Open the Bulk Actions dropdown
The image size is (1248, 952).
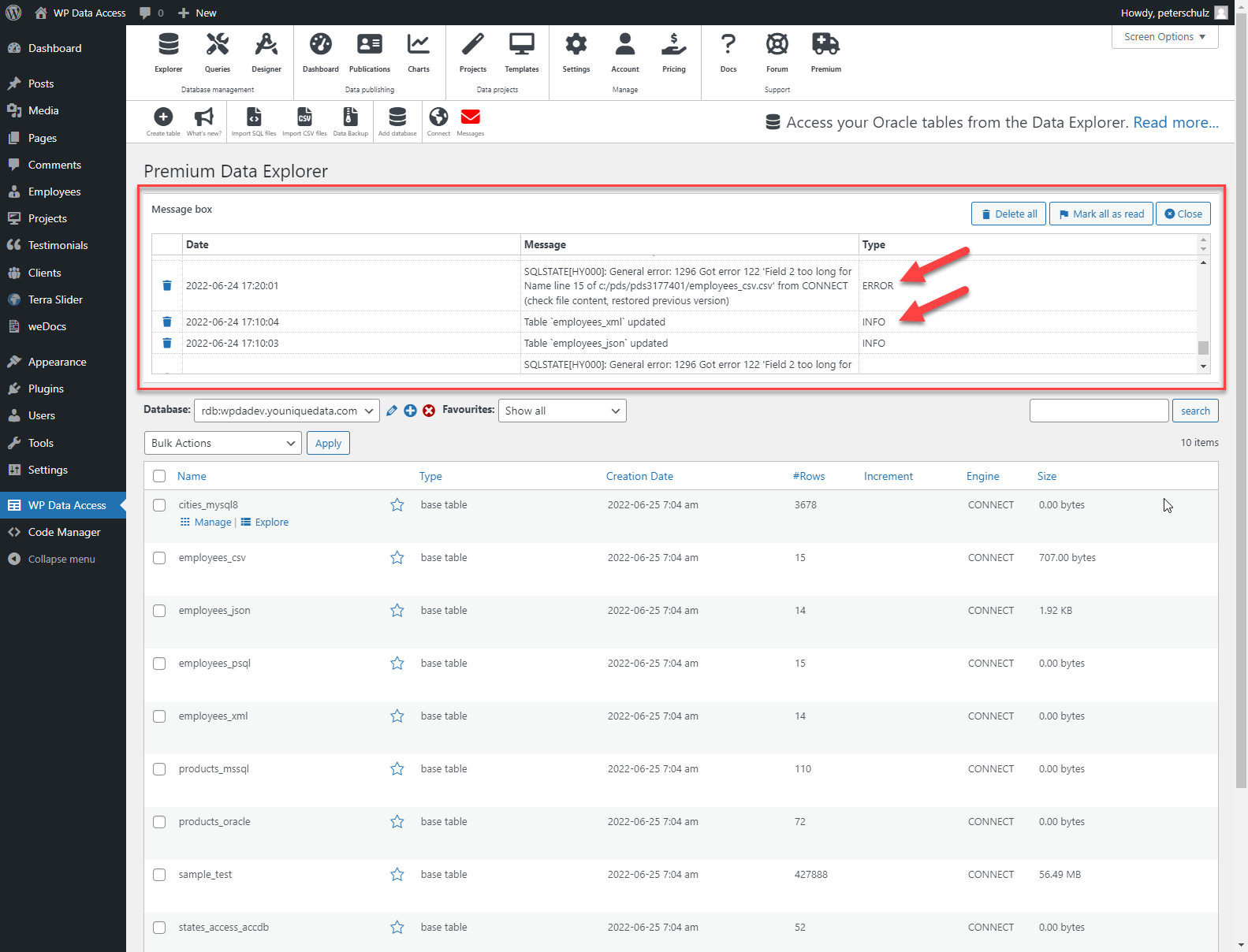(x=223, y=443)
